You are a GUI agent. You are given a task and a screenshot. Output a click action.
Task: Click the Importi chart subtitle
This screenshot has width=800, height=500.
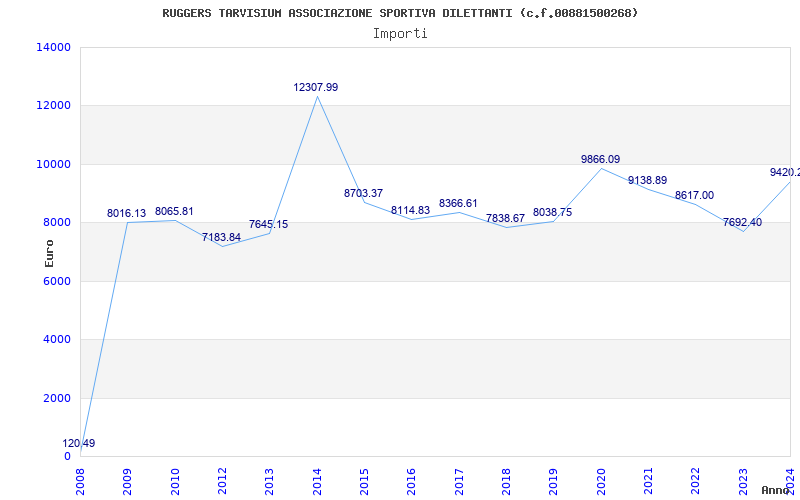(400, 33)
